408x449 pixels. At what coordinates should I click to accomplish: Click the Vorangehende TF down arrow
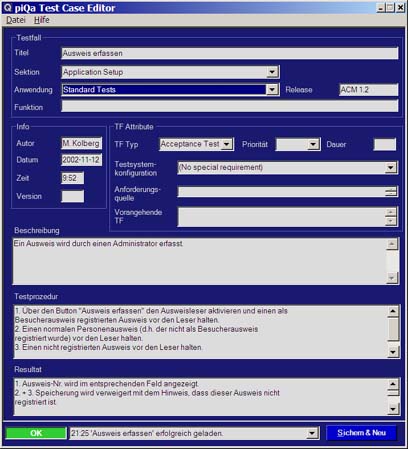click(391, 221)
